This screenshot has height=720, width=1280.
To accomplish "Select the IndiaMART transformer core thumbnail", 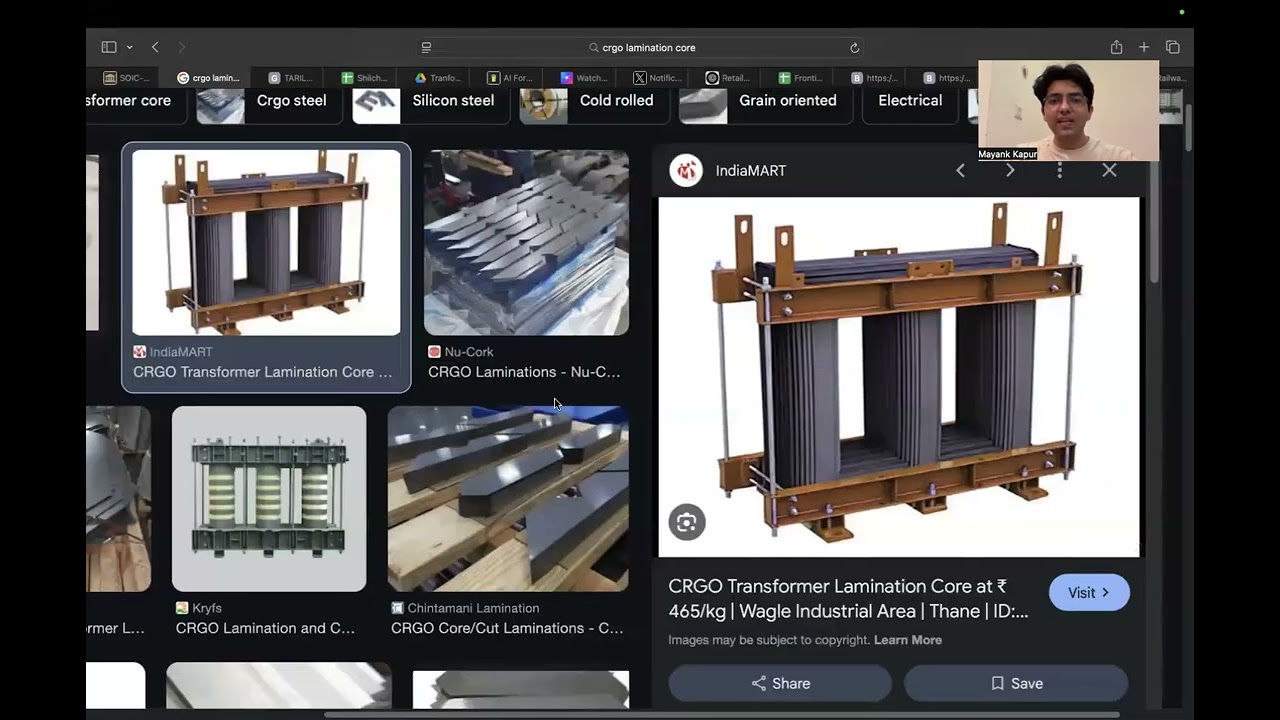I will 266,242.
